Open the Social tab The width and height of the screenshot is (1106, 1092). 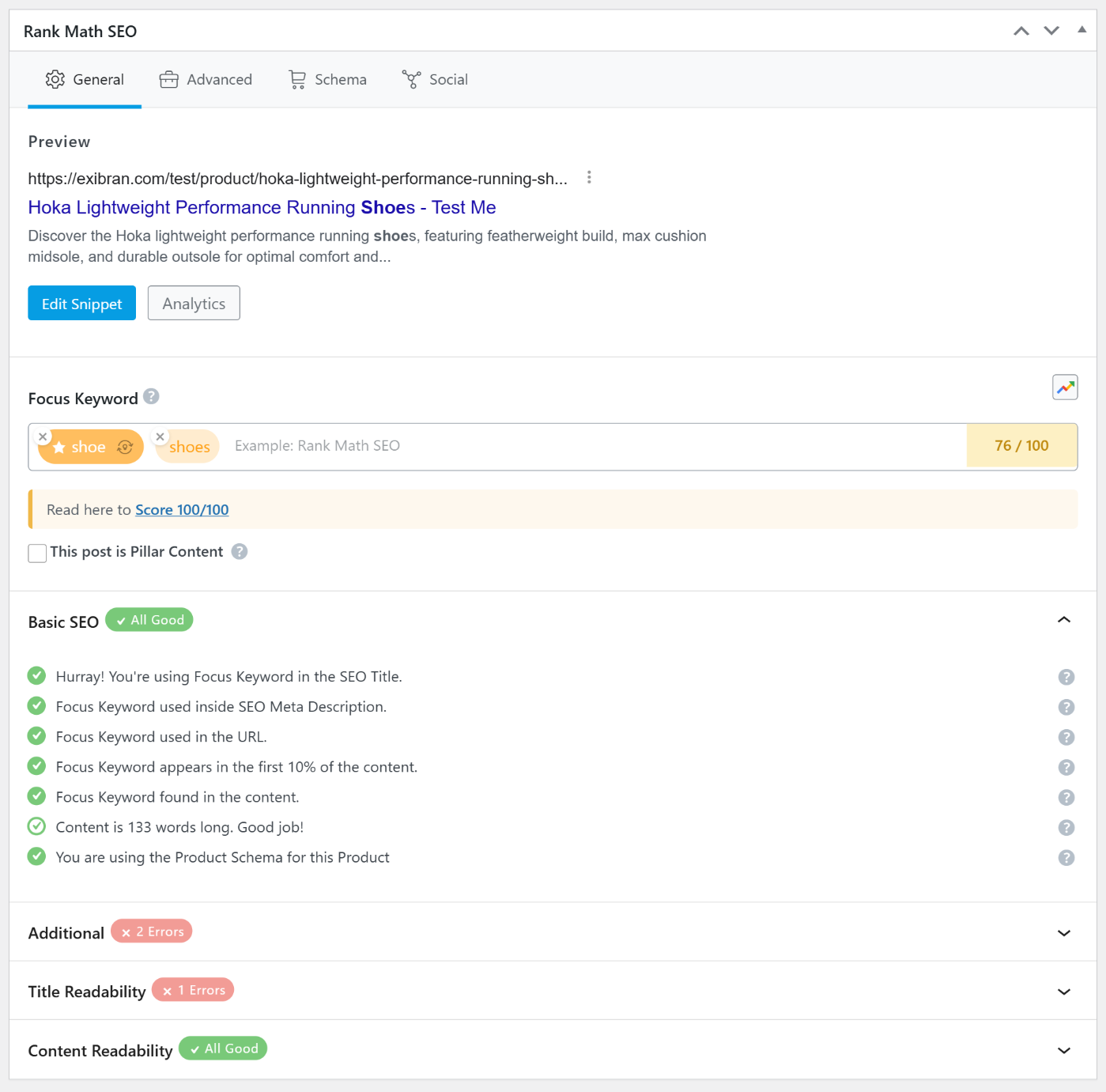(435, 79)
